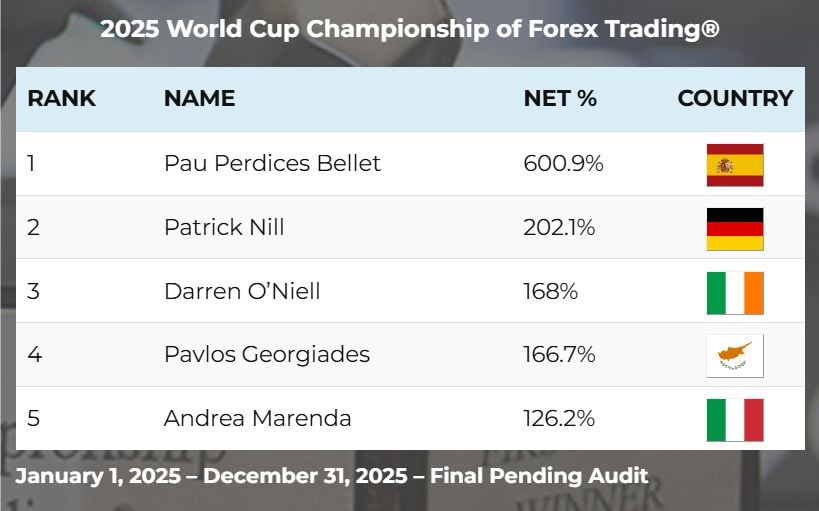Viewport: 819px width, 511px height.
Task: Click the 2025 World Cup Championship title
Action: pyautogui.click(x=409, y=29)
